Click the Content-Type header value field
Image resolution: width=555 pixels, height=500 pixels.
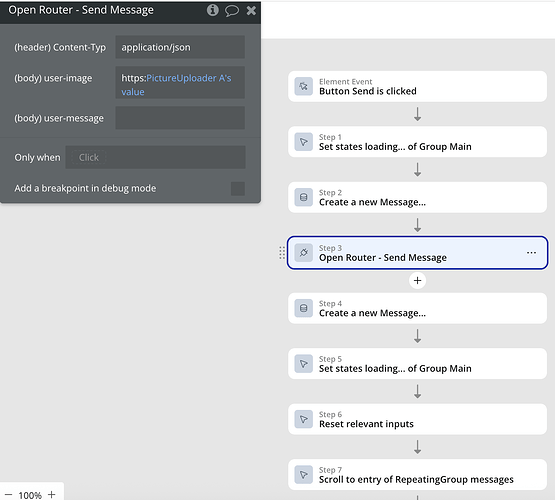tap(180, 47)
